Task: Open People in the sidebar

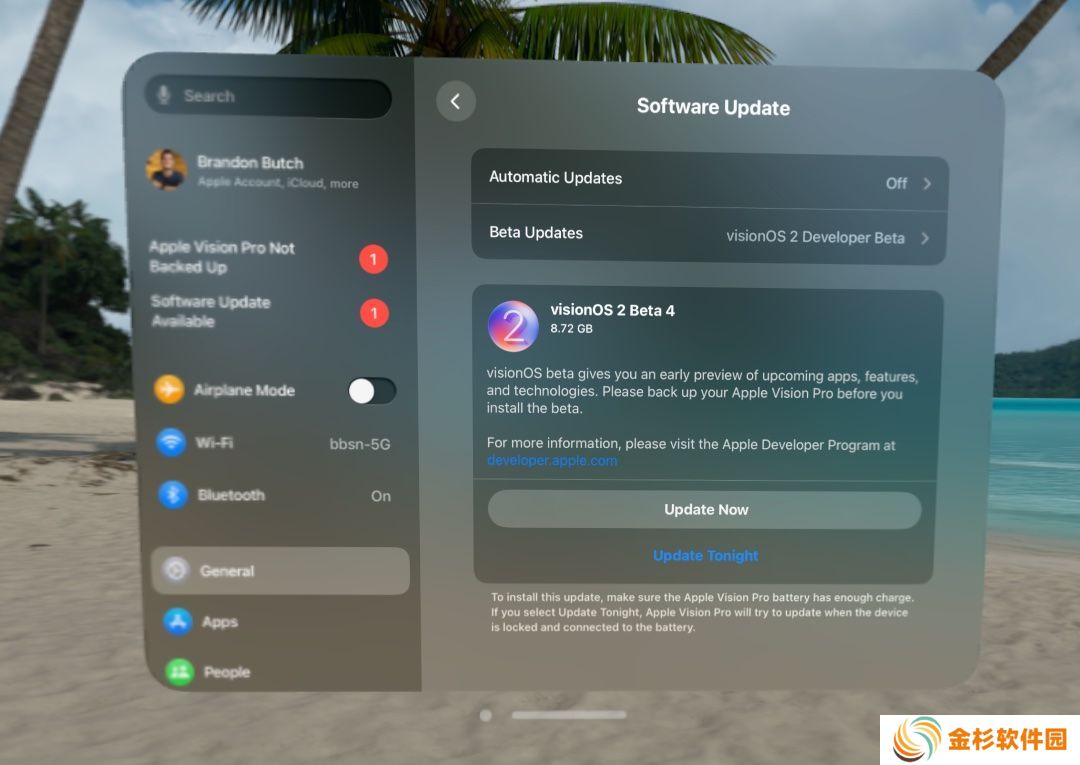Action: pyautogui.click(x=280, y=671)
